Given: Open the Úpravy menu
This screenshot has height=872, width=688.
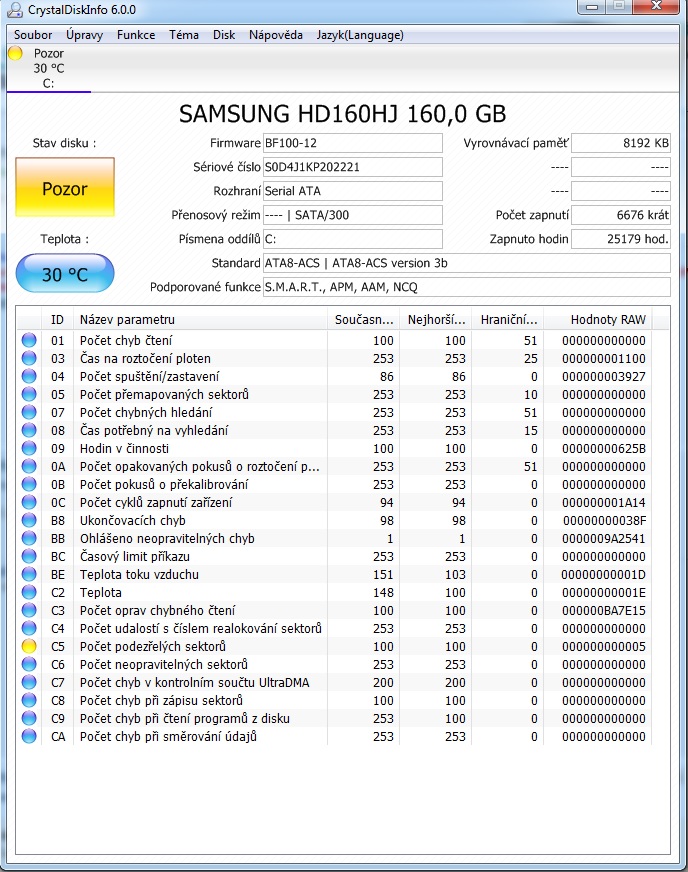Looking at the screenshot, I should (x=84, y=34).
